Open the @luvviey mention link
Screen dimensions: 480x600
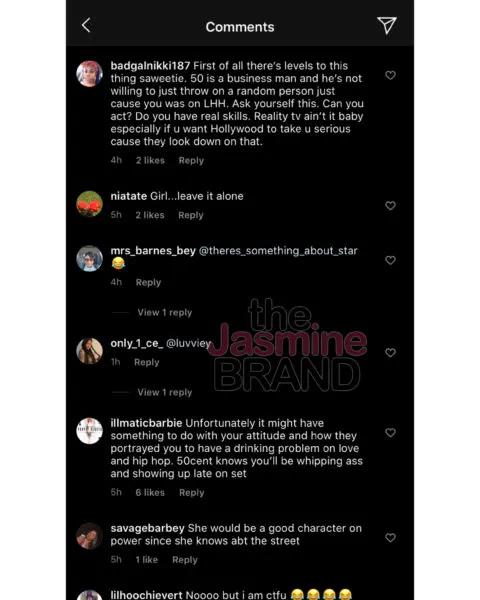coord(188,344)
